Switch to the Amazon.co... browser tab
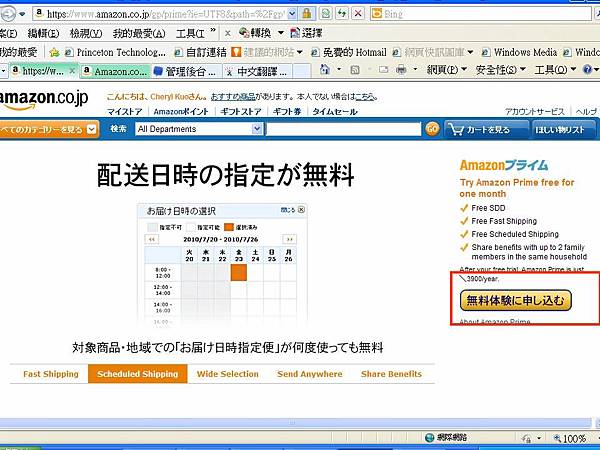This screenshot has height=450, width=600. click(114, 71)
